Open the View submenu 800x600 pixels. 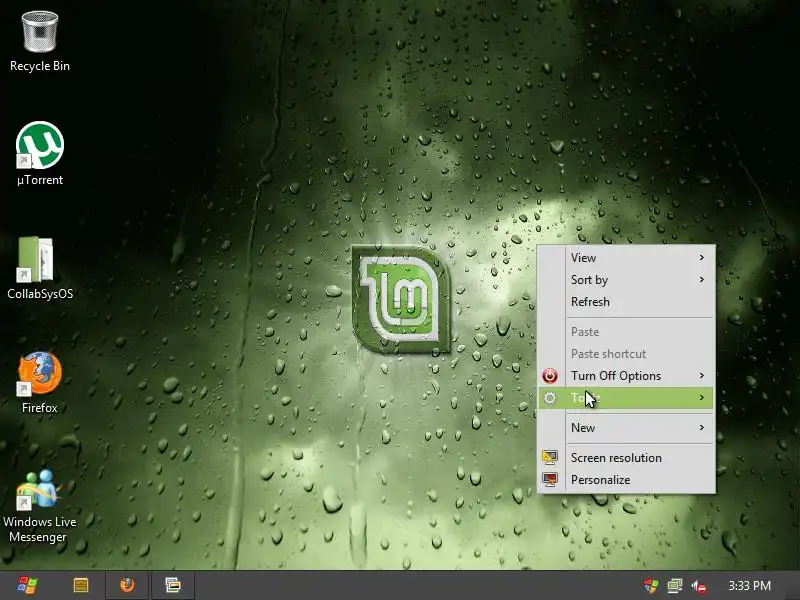(627, 258)
